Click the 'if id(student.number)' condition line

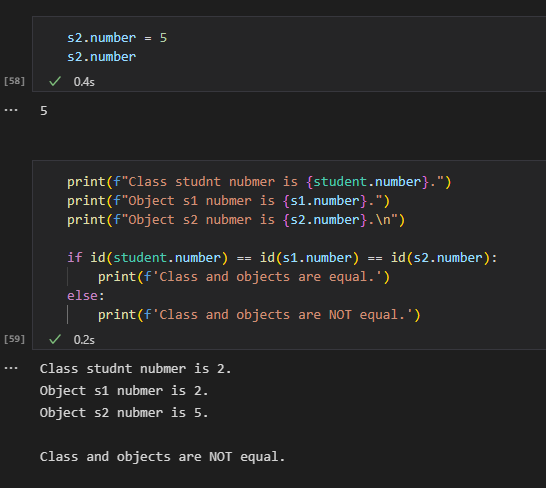282,258
